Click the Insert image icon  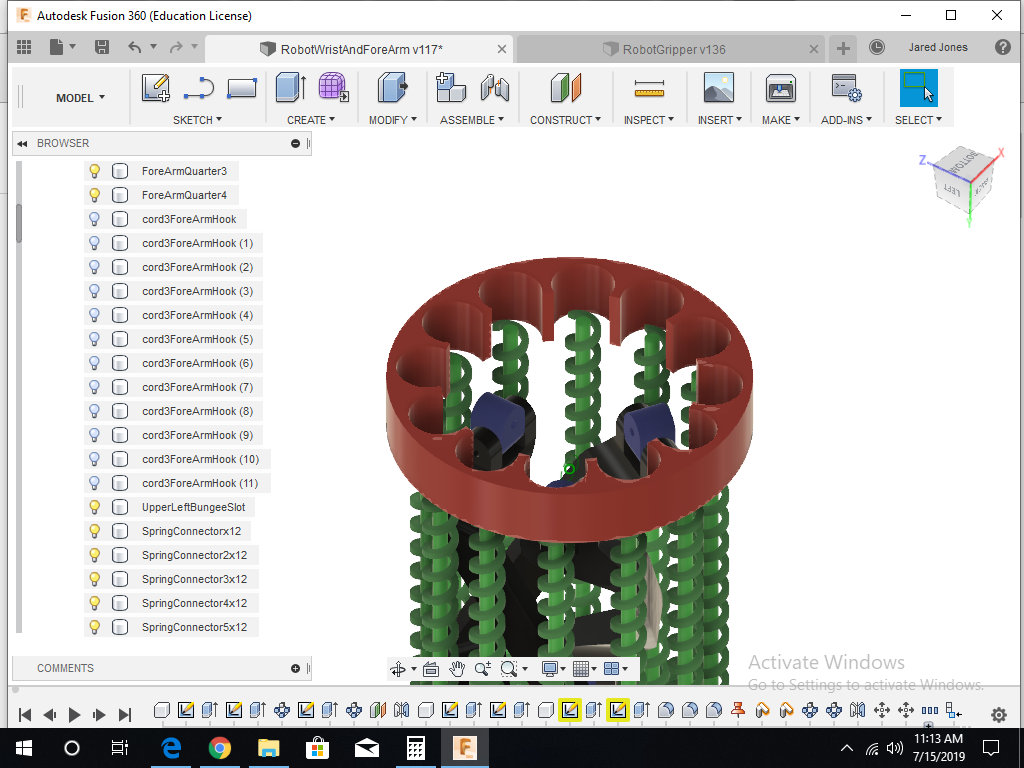pos(718,88)
